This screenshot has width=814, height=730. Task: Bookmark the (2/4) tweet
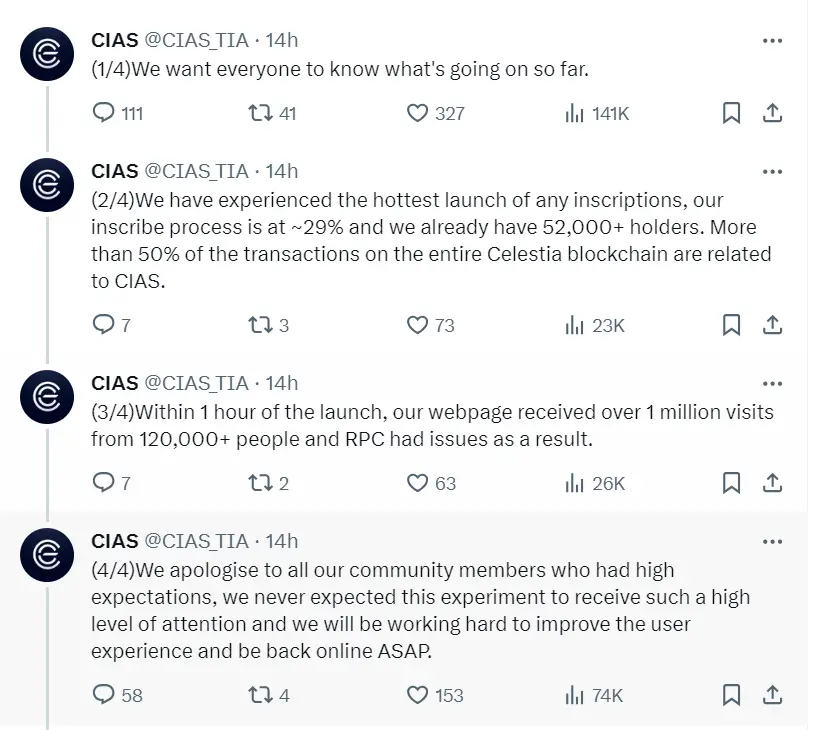pyautogui.click(x=729, y=324)
